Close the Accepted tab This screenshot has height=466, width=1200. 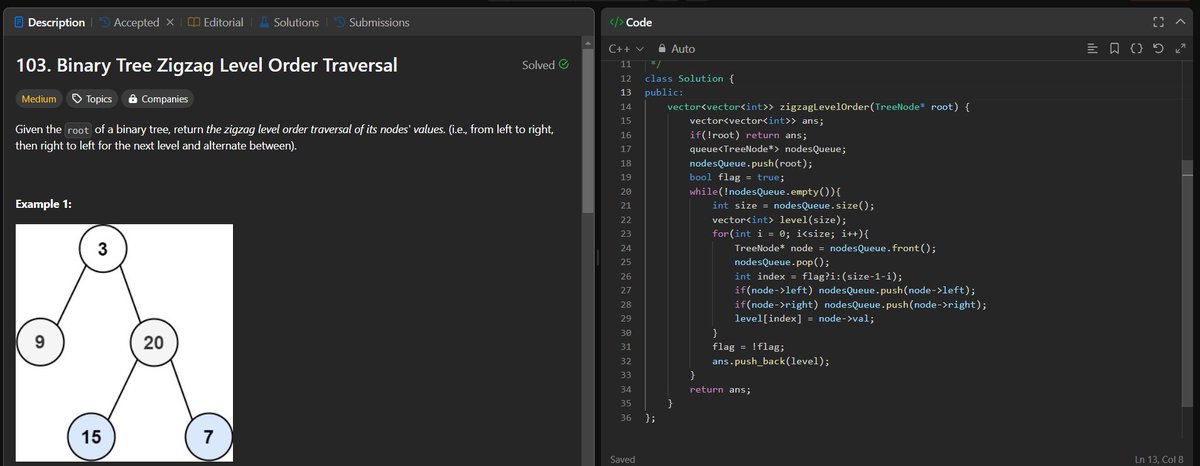[169, 22]
